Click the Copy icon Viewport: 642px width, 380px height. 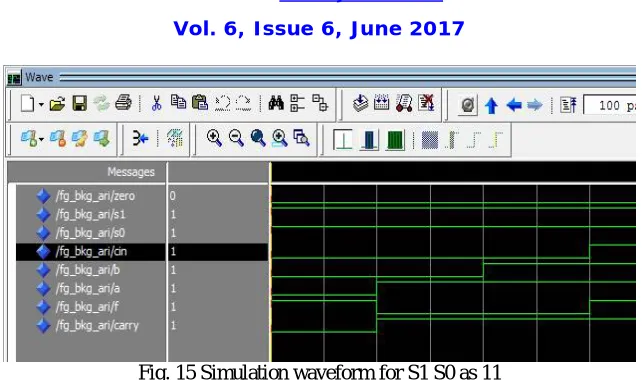coord(178,102)
